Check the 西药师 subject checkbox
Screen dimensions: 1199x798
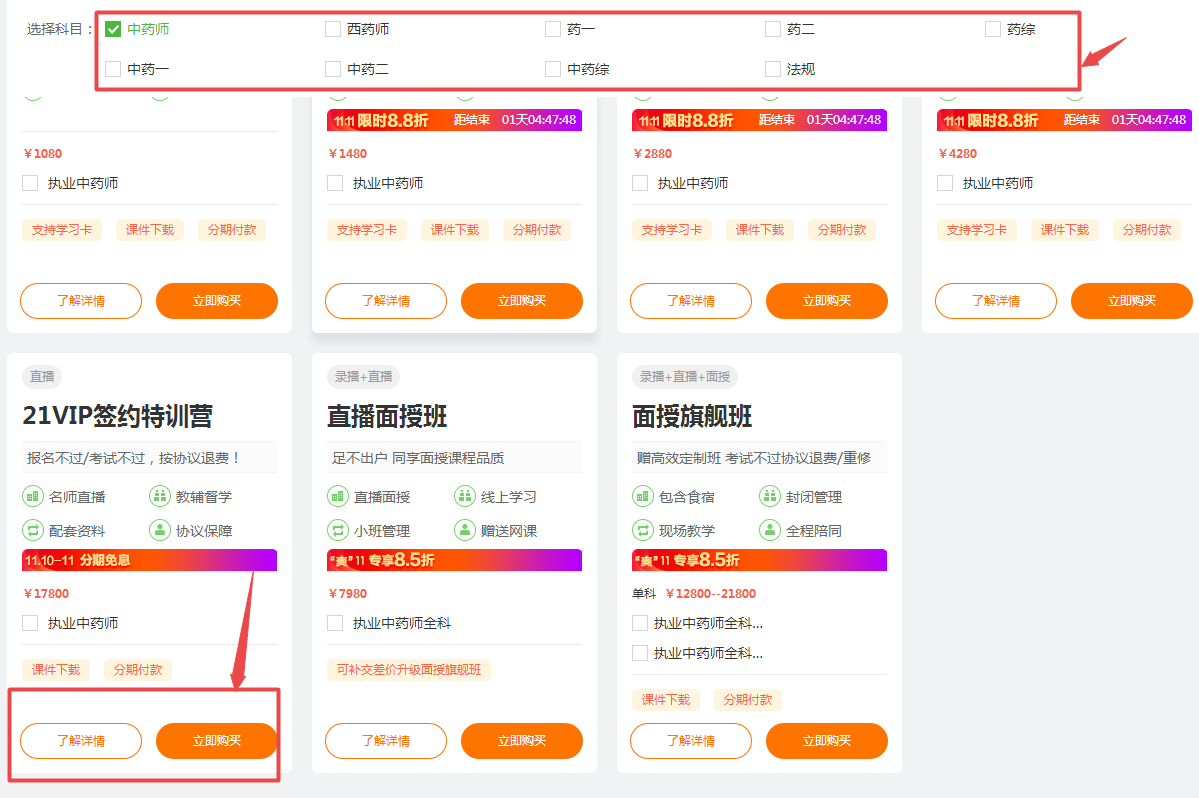coord(333,29)
